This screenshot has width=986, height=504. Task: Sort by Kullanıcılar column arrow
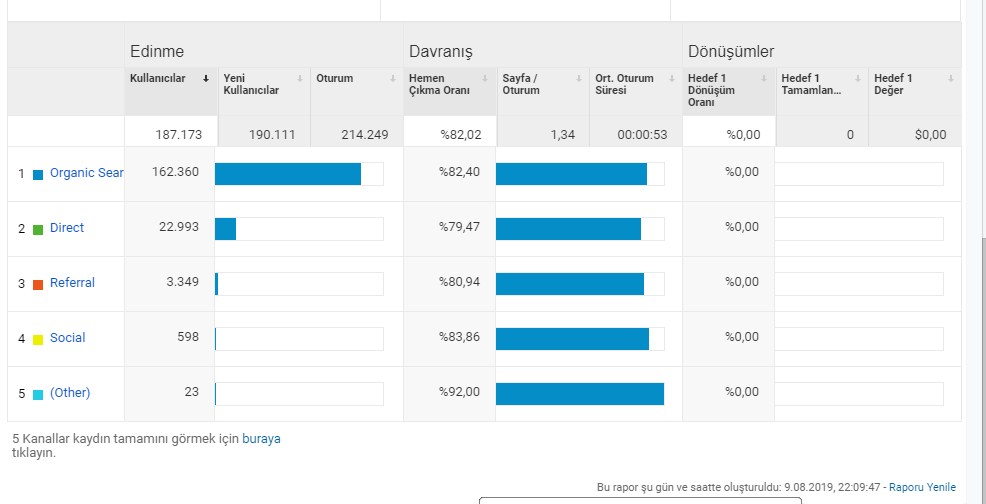pyautogui.click(x=206, y=79)
